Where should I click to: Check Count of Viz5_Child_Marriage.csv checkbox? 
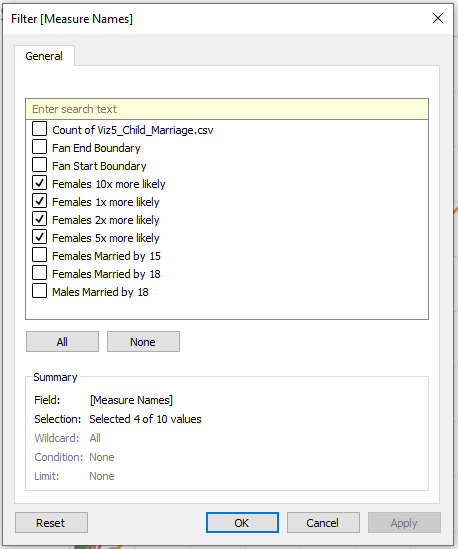(x=39, y=129)
